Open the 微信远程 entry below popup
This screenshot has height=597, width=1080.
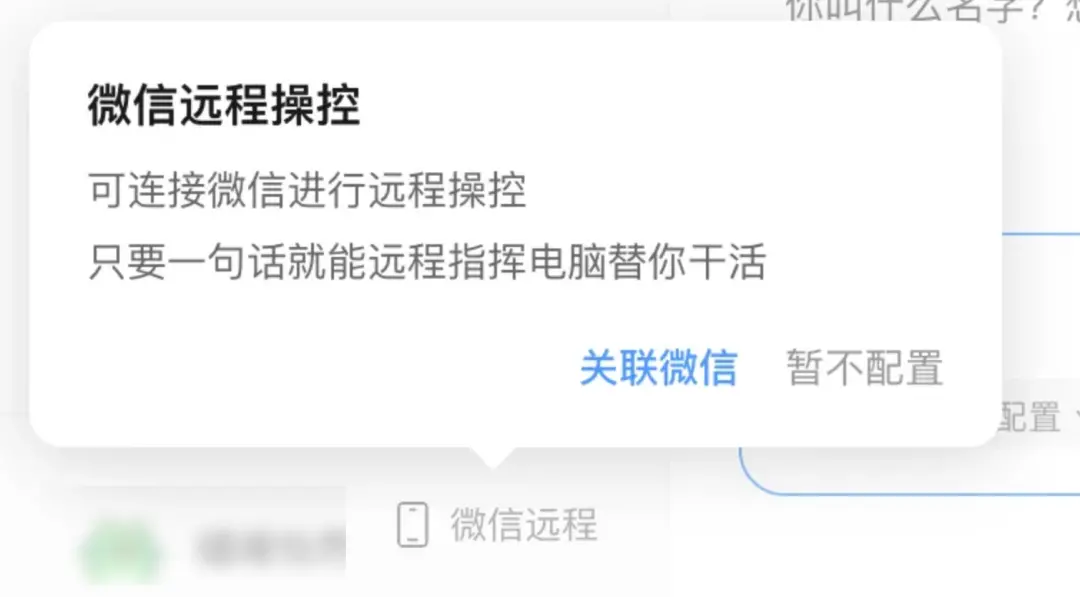click(x=497, y=525)
